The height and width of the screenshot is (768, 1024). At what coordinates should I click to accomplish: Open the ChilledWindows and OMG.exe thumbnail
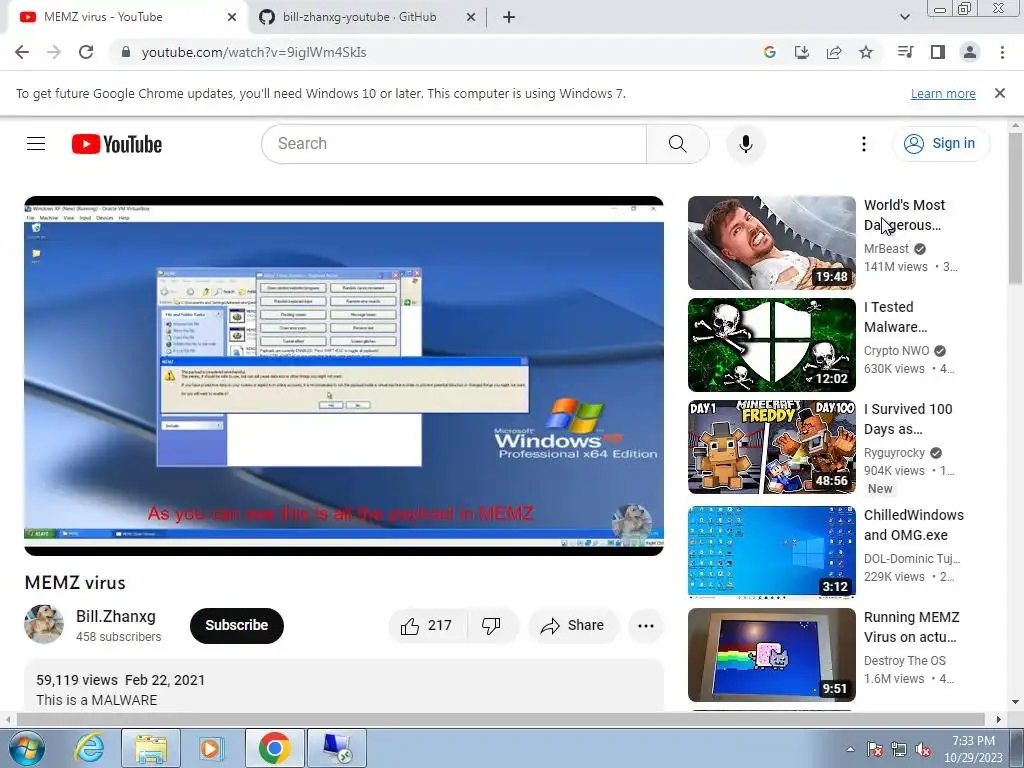pyautogui.click(x=772, y=552)
